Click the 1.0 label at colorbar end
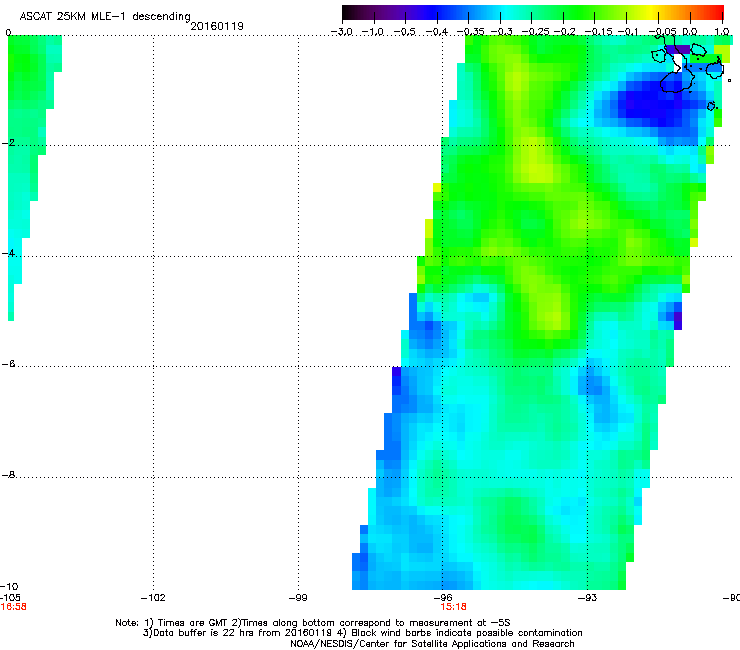 722,32
